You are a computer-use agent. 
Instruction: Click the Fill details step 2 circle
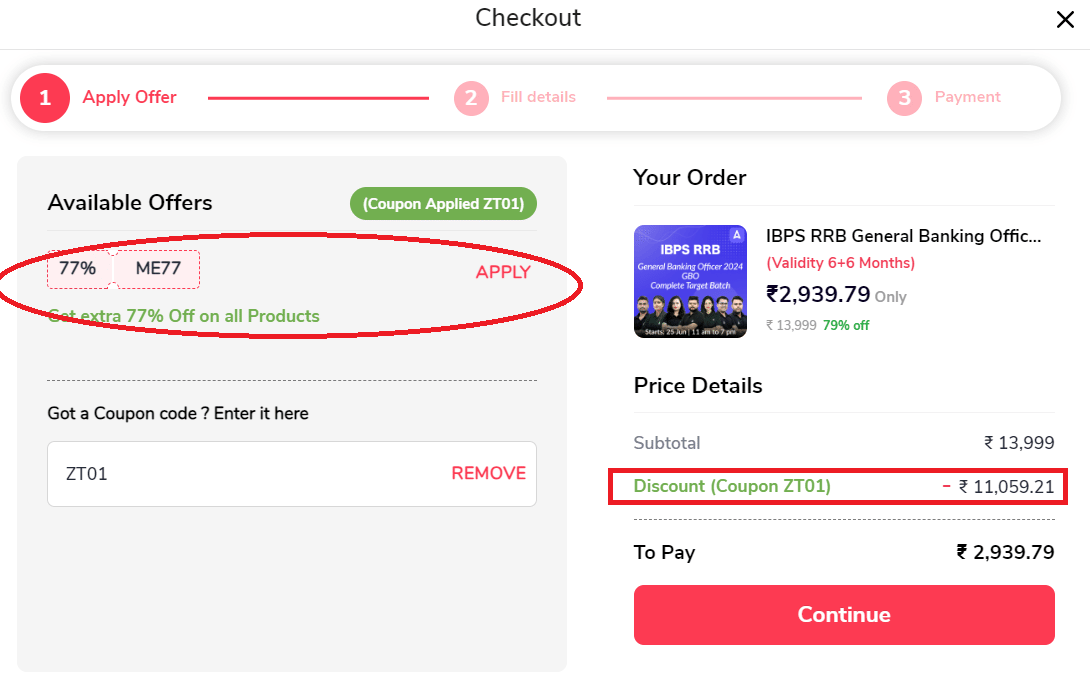point(470,97)
